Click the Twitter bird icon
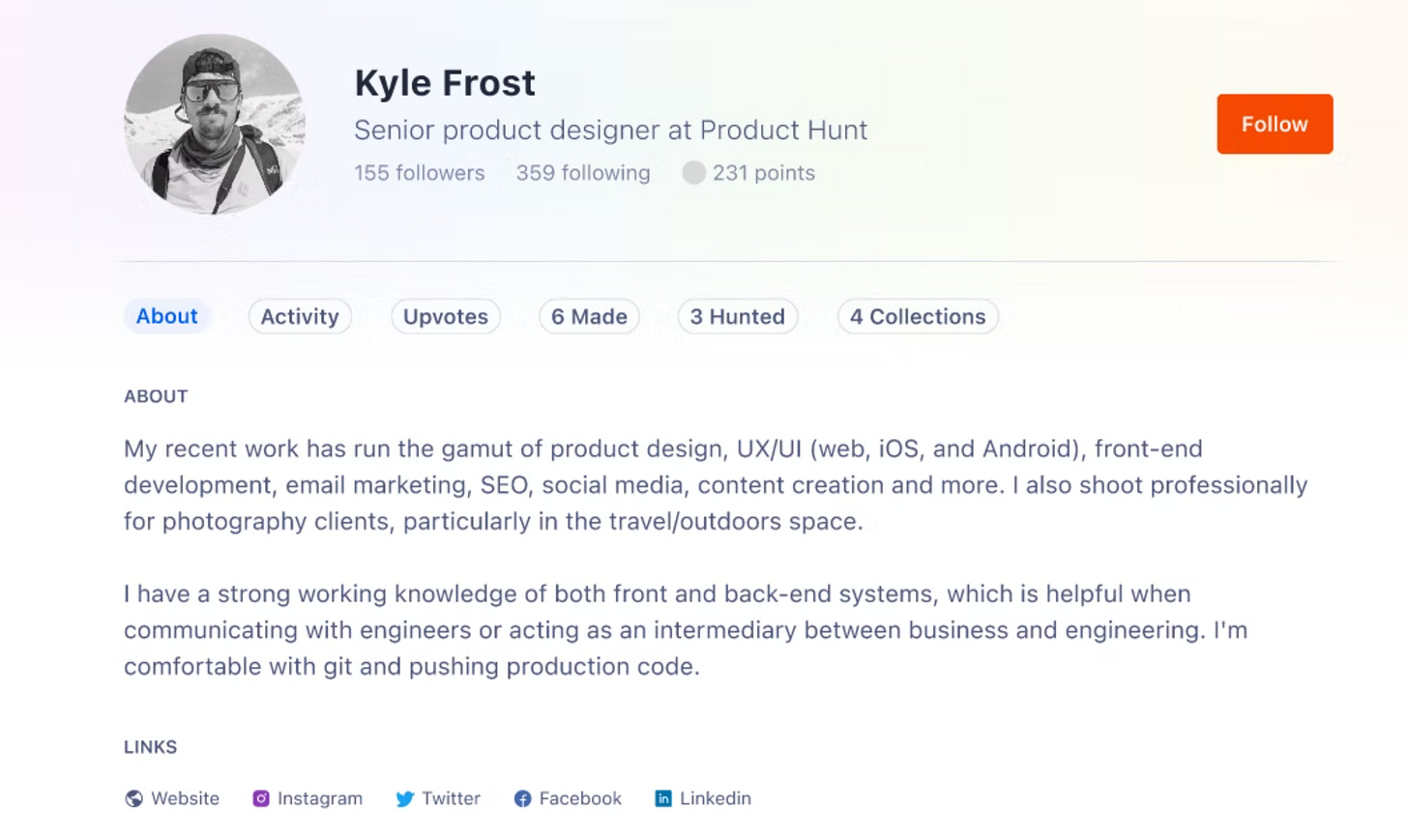Viewport: 1408px width, 840px height. (x=404, y=798)
